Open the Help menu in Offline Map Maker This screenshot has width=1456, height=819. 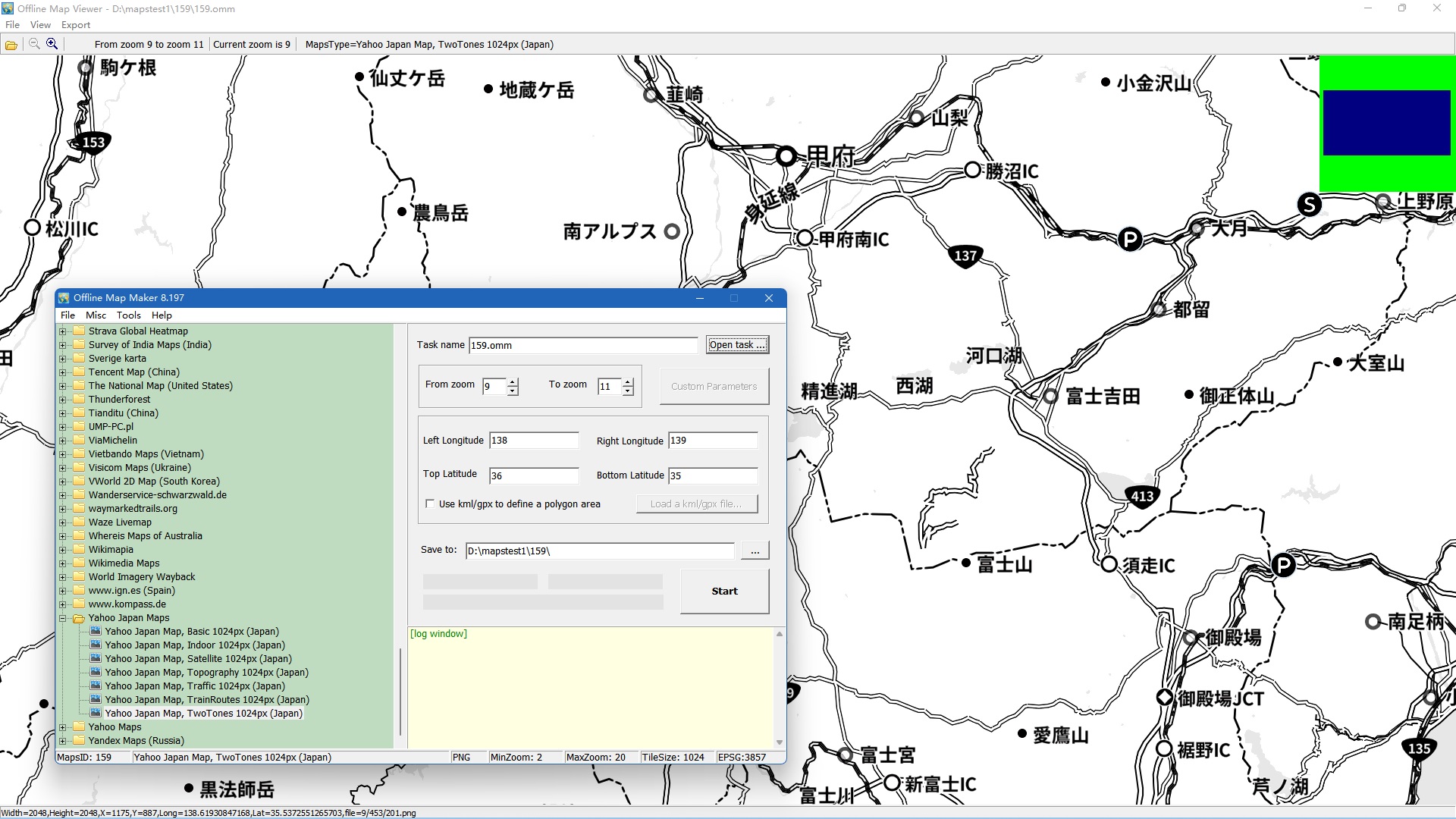pyautogui.click(x=162, y=315)
